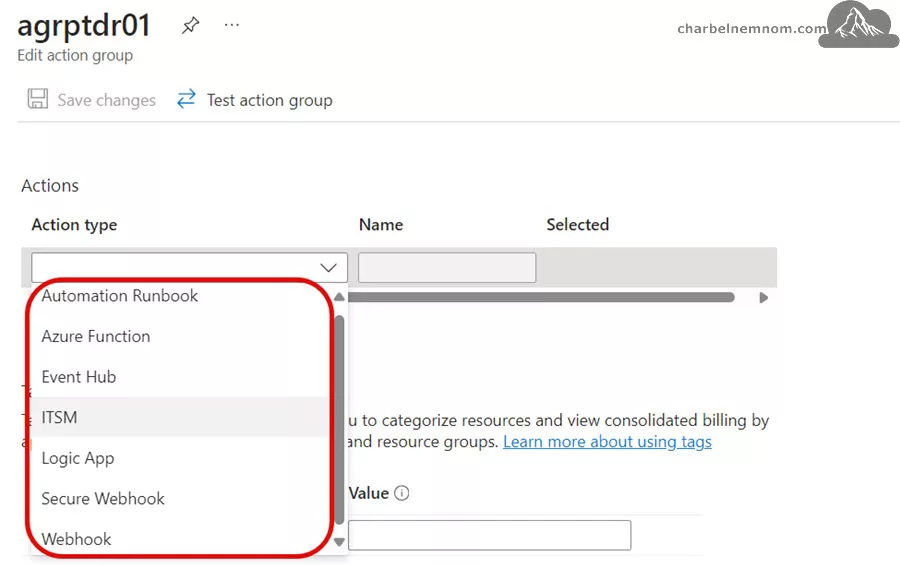Select Webhook action type
The image size is (900, 565).
(179, 539)
